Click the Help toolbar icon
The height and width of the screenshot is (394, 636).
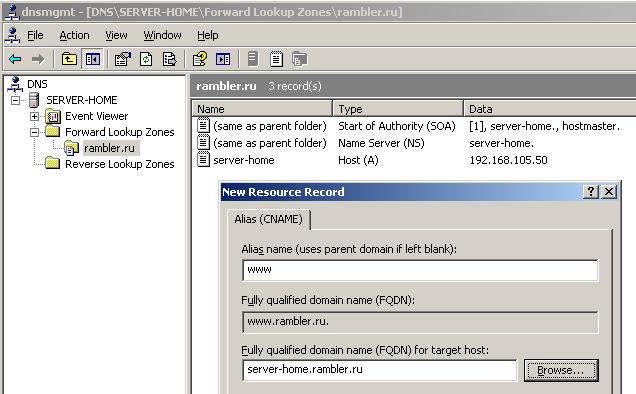tap(200, 59)
